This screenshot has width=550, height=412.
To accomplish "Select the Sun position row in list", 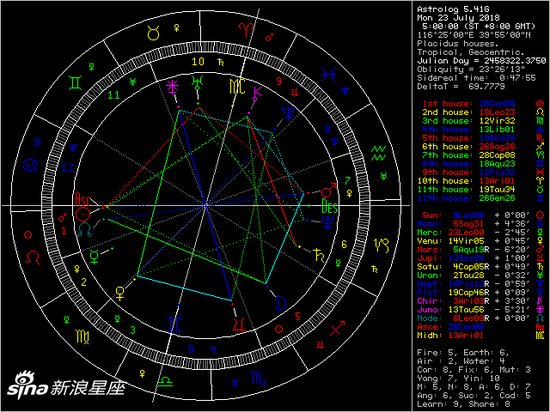I will 480,215.
